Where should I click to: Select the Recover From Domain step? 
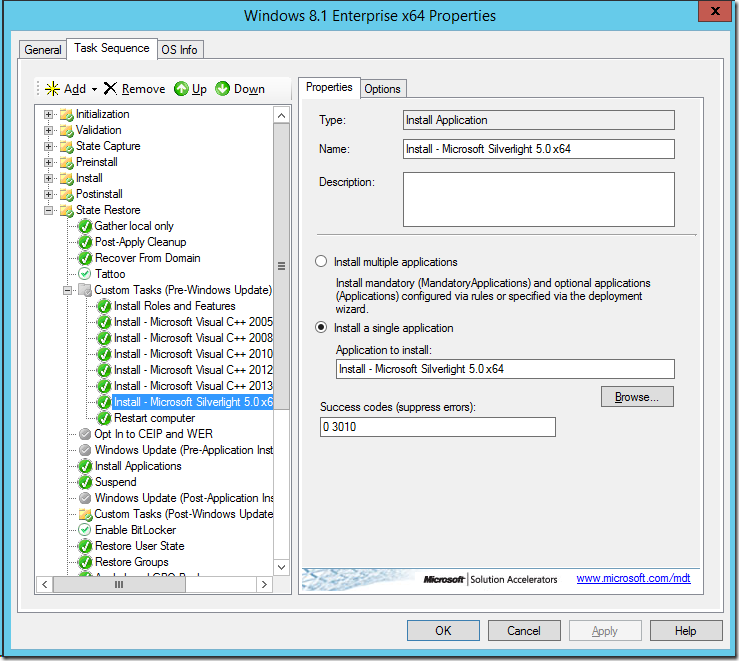[x=148, y=258]
